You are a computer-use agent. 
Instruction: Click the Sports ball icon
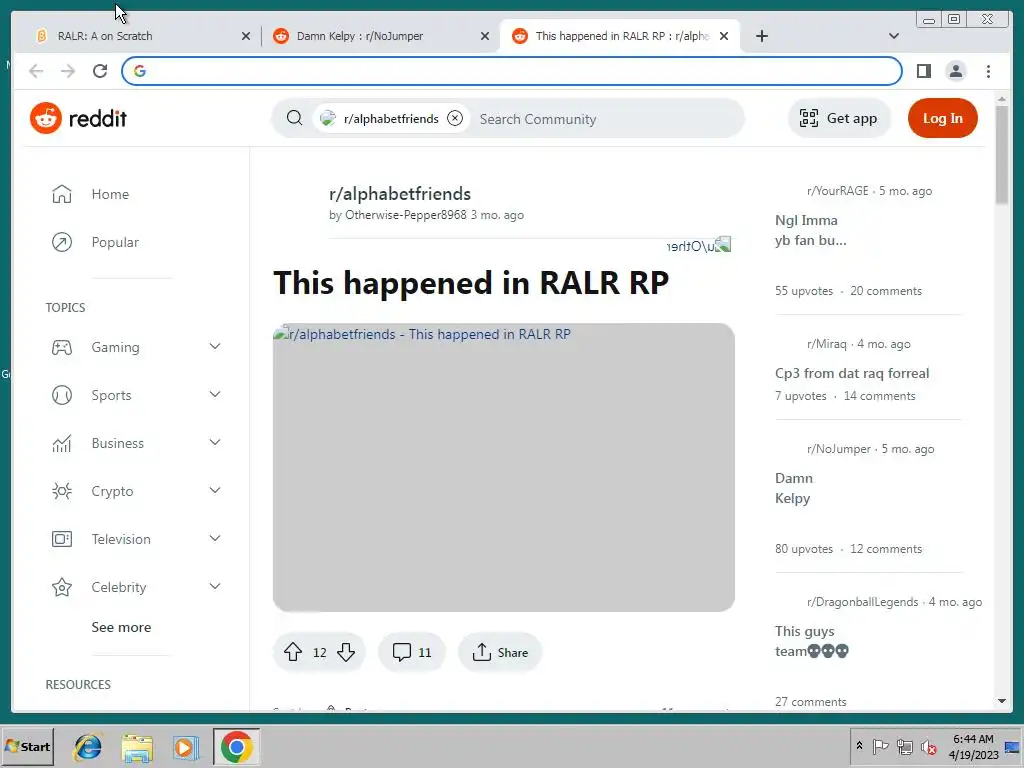[x=62, y=395]
